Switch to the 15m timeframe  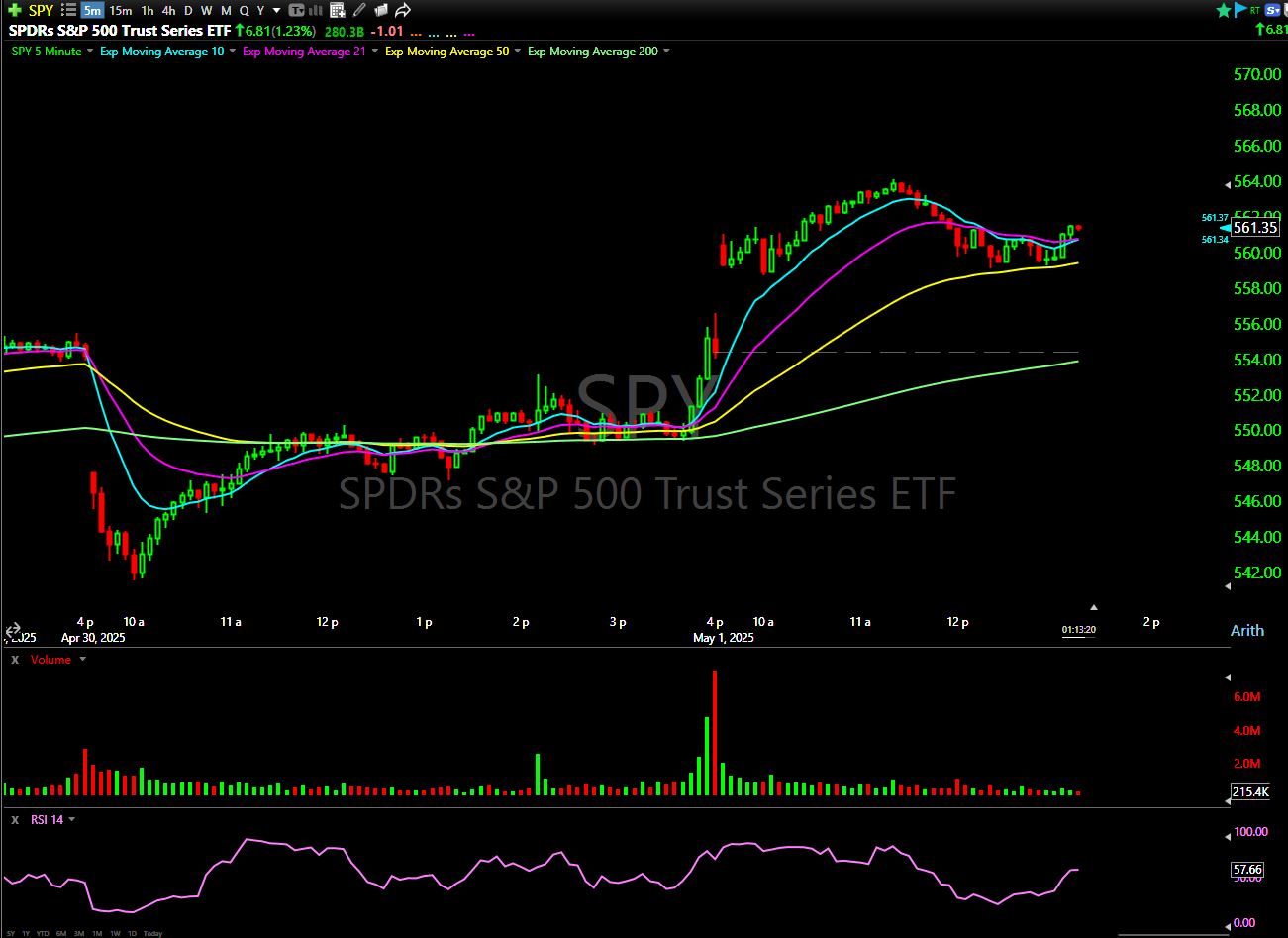pos(120,10)
